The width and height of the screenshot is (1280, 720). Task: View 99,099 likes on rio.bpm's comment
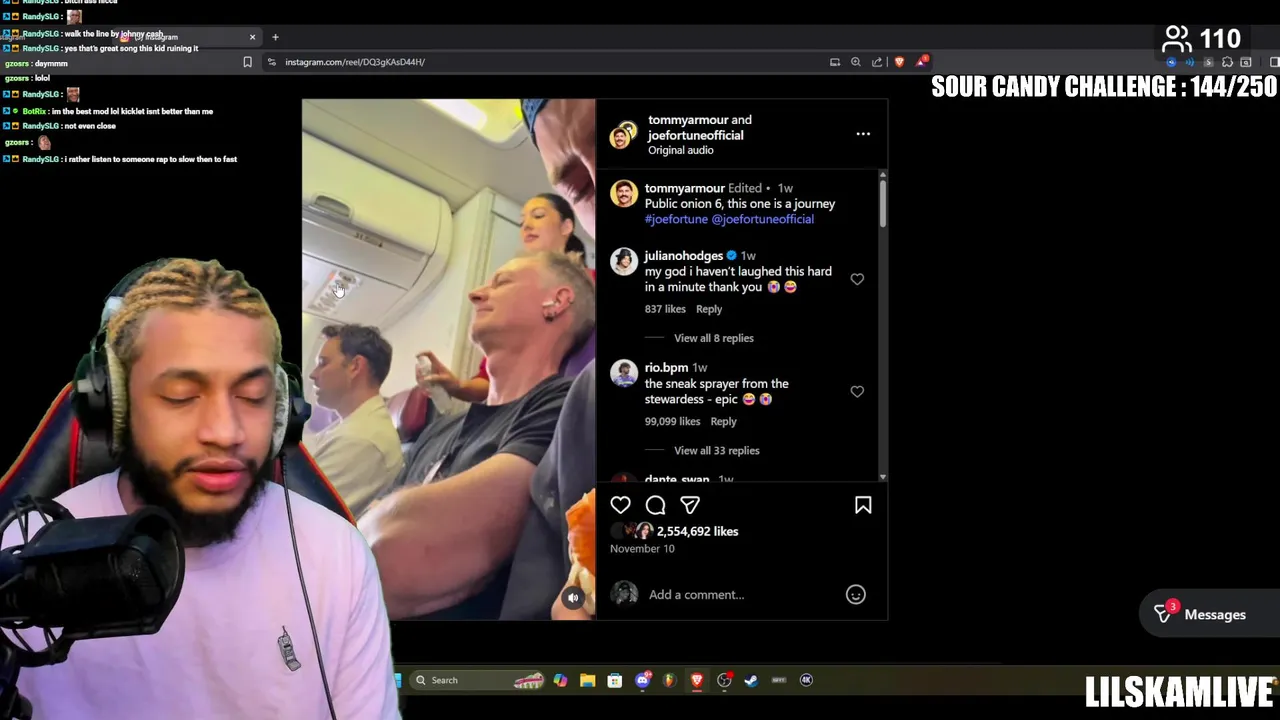(x=673, y=422)
